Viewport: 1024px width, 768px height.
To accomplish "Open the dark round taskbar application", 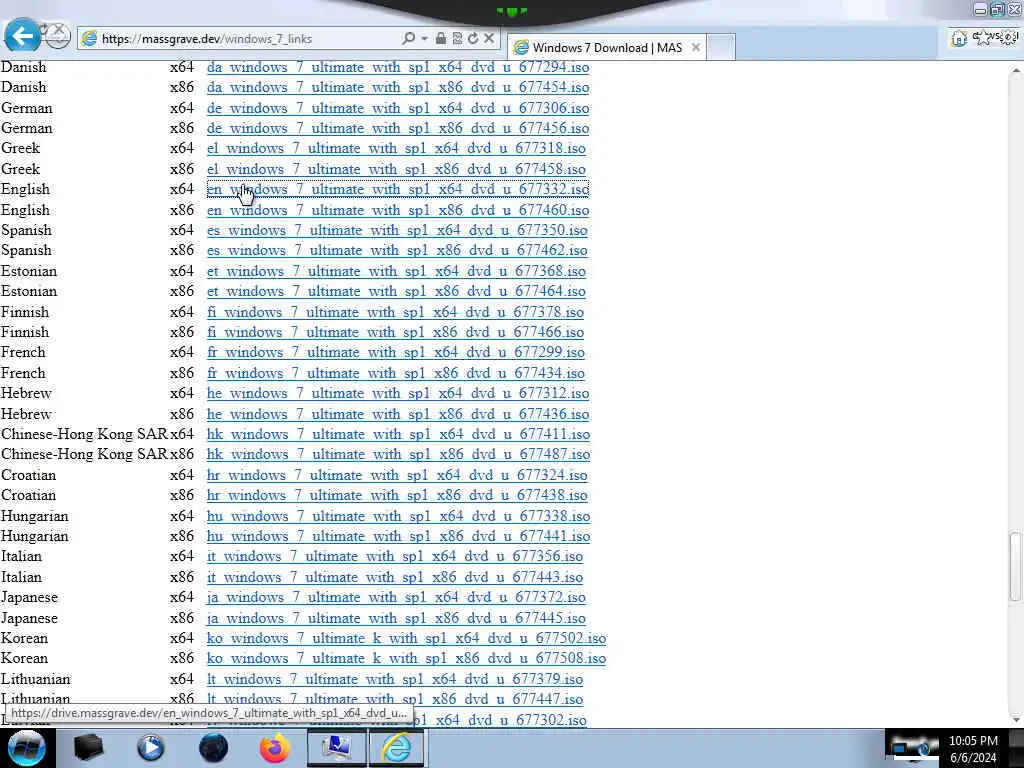I will pos(213,748).
